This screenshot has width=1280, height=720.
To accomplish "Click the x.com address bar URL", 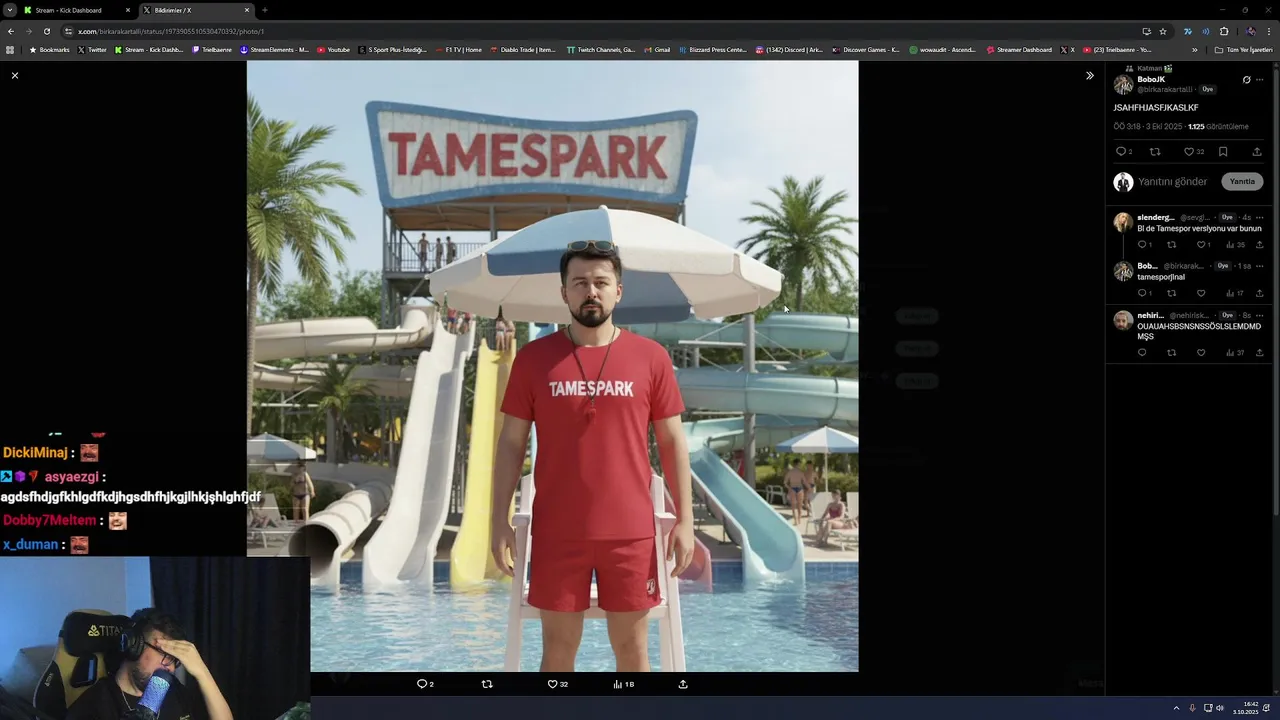I will [170, 31].
